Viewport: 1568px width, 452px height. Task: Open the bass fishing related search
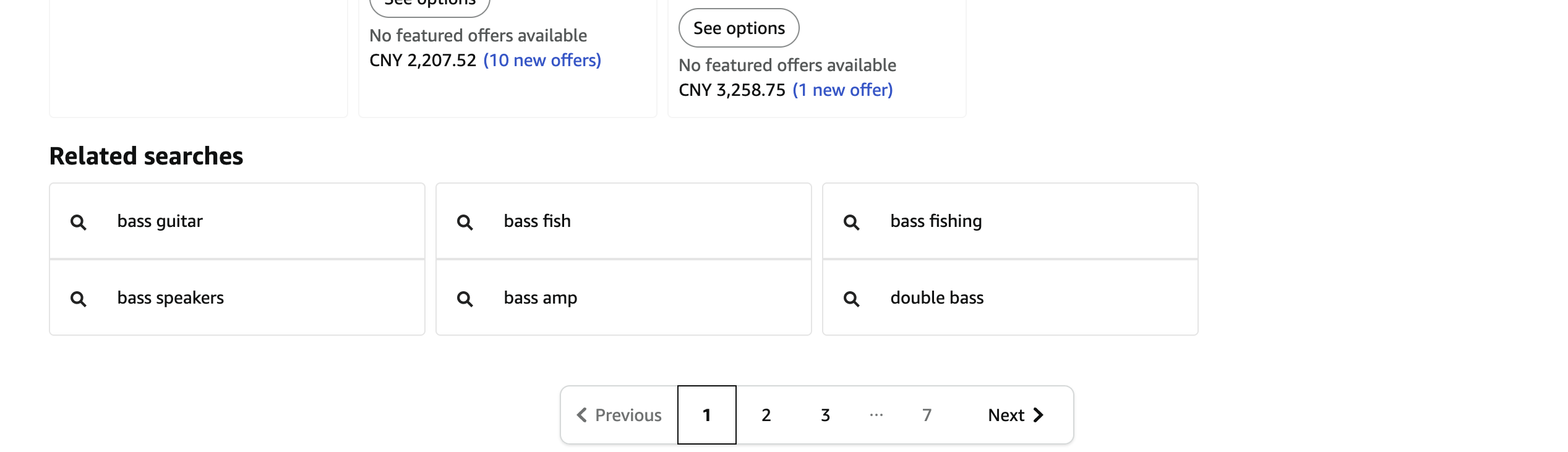point(936,221)
